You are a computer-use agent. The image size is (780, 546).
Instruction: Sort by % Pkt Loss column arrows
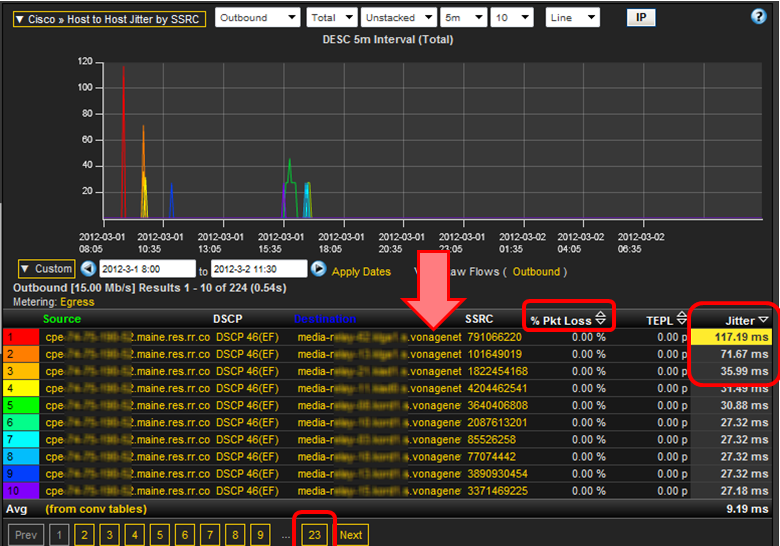click(x=600, y=319)
